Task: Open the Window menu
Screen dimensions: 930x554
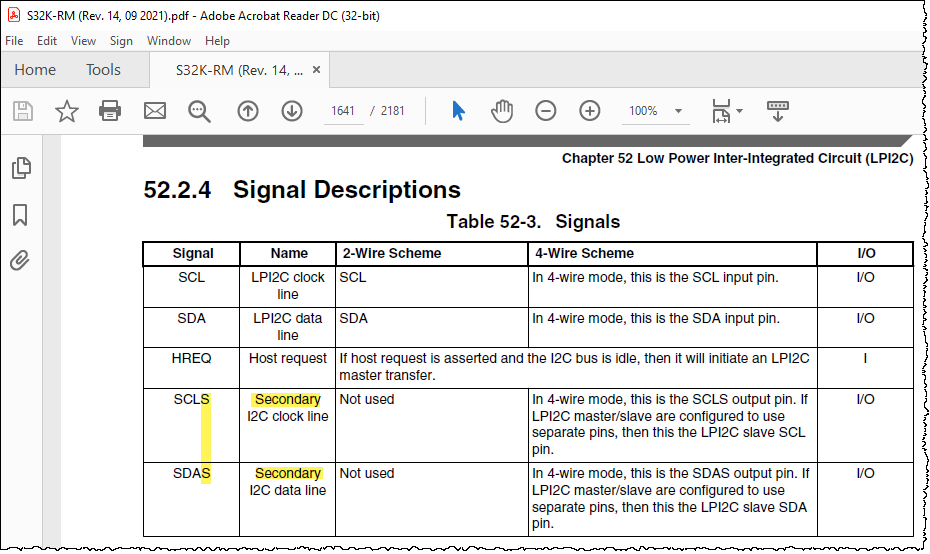Action: (x=169, y=41)
